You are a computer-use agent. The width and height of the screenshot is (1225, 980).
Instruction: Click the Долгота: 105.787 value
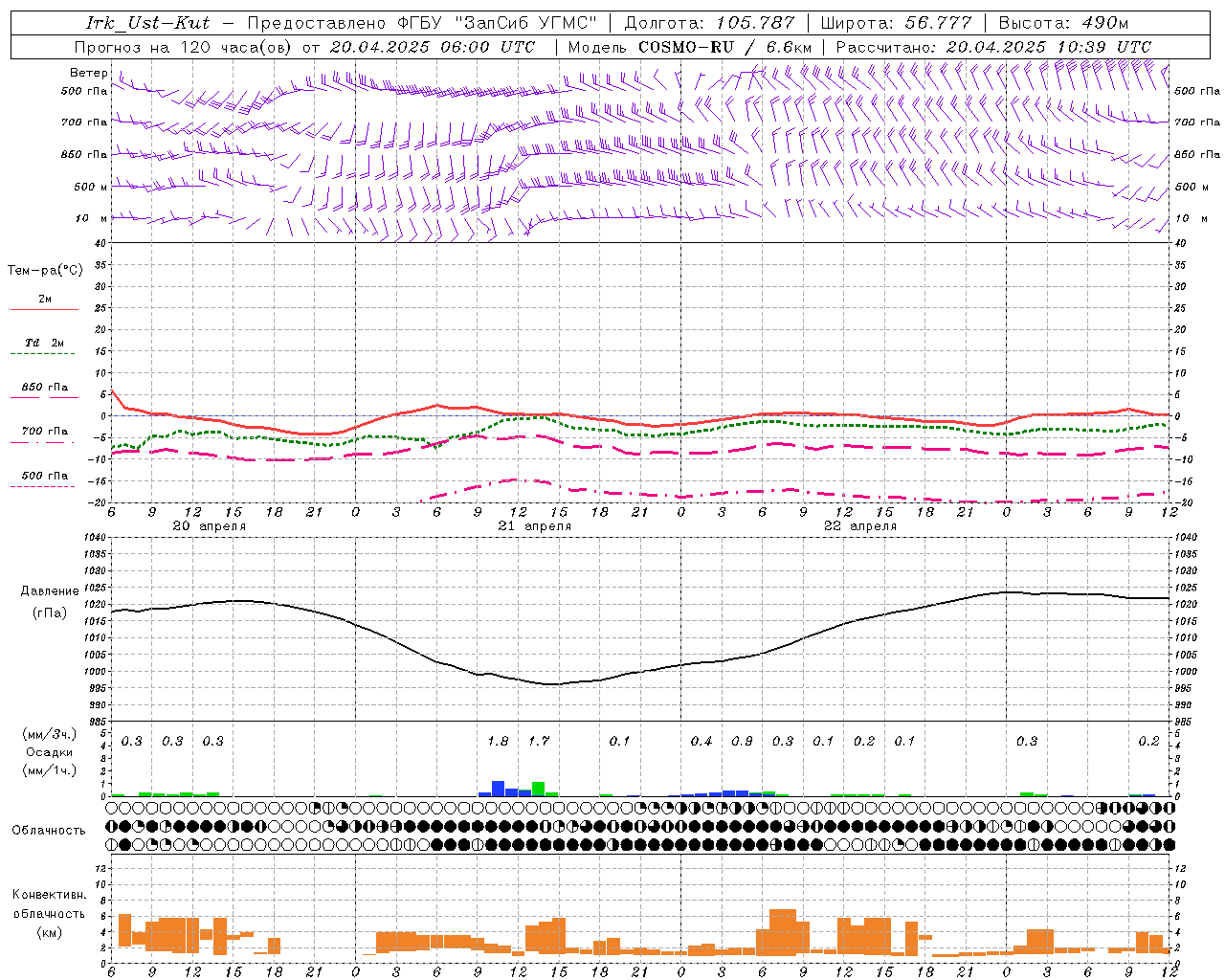tap(709, 23)
